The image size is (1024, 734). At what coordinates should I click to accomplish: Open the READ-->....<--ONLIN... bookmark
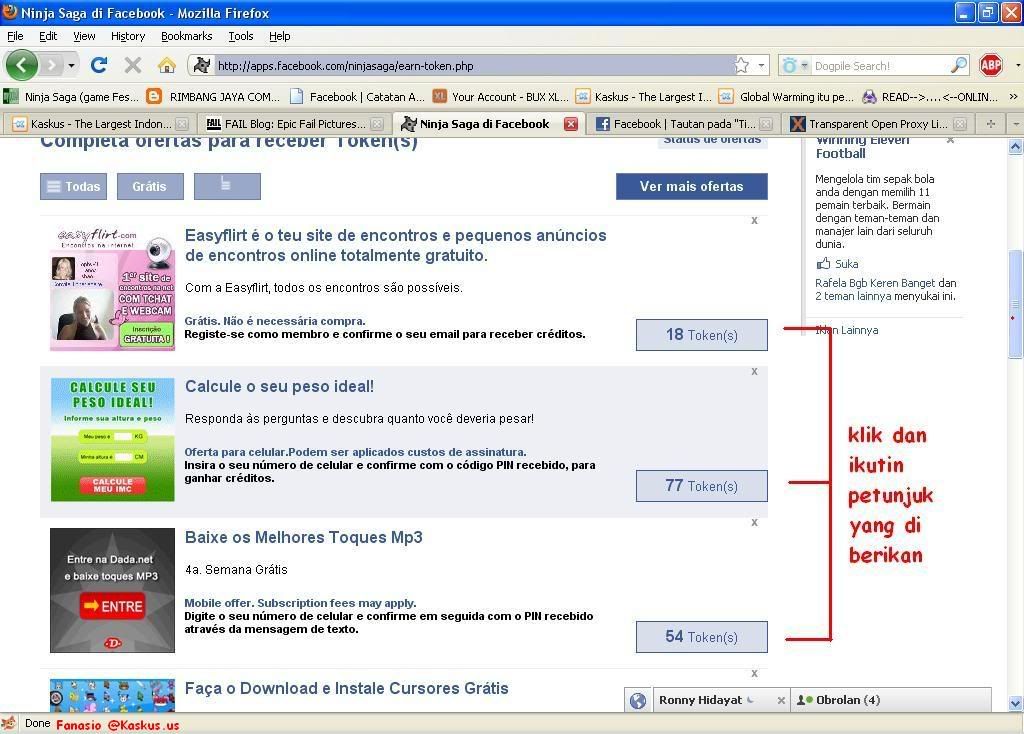tap(930, 97)
